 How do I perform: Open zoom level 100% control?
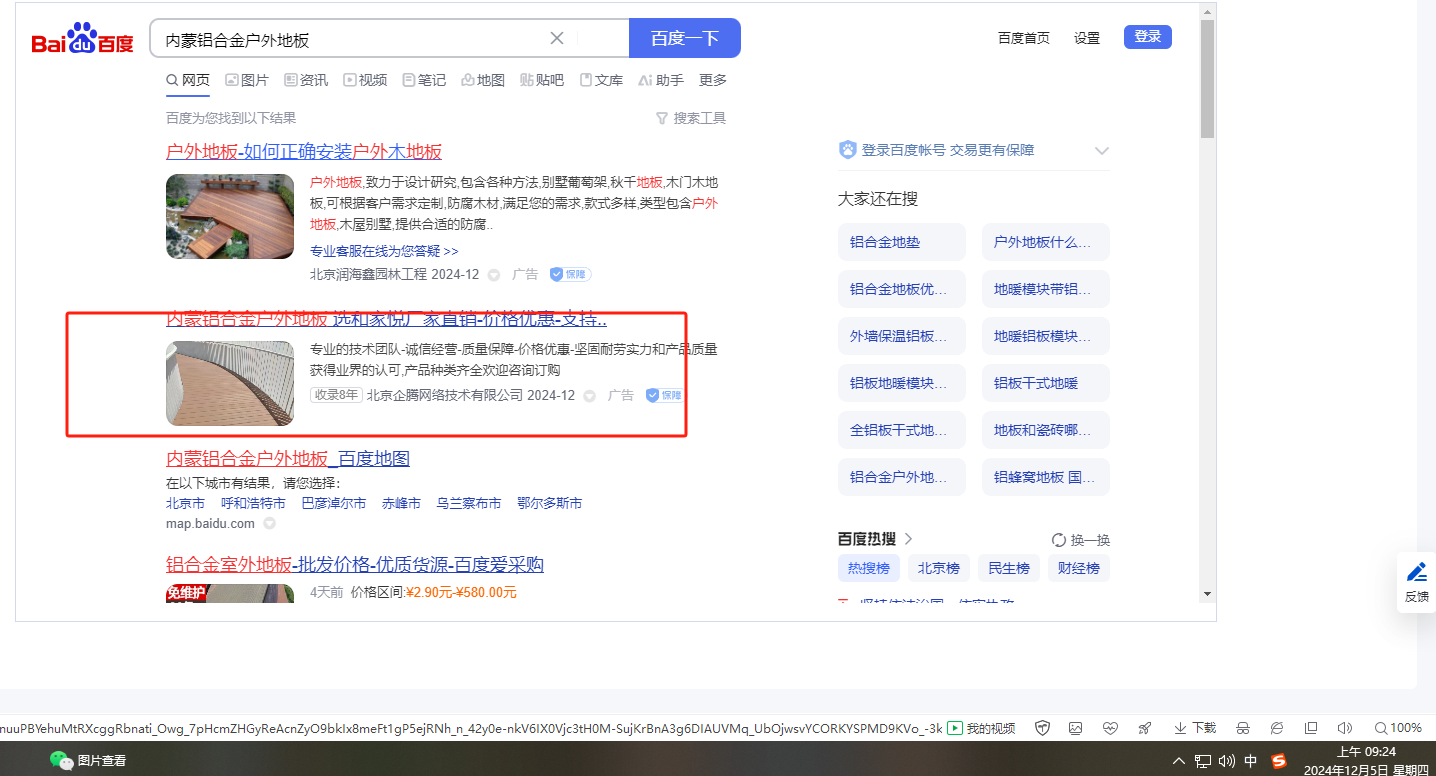[x=1398, y=728]
